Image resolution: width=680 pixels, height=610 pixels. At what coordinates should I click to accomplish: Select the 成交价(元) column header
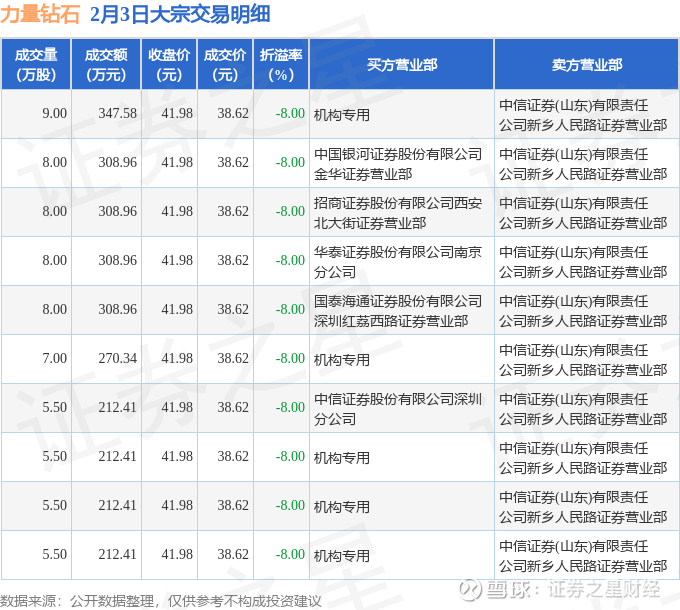[x=225, y=65]
